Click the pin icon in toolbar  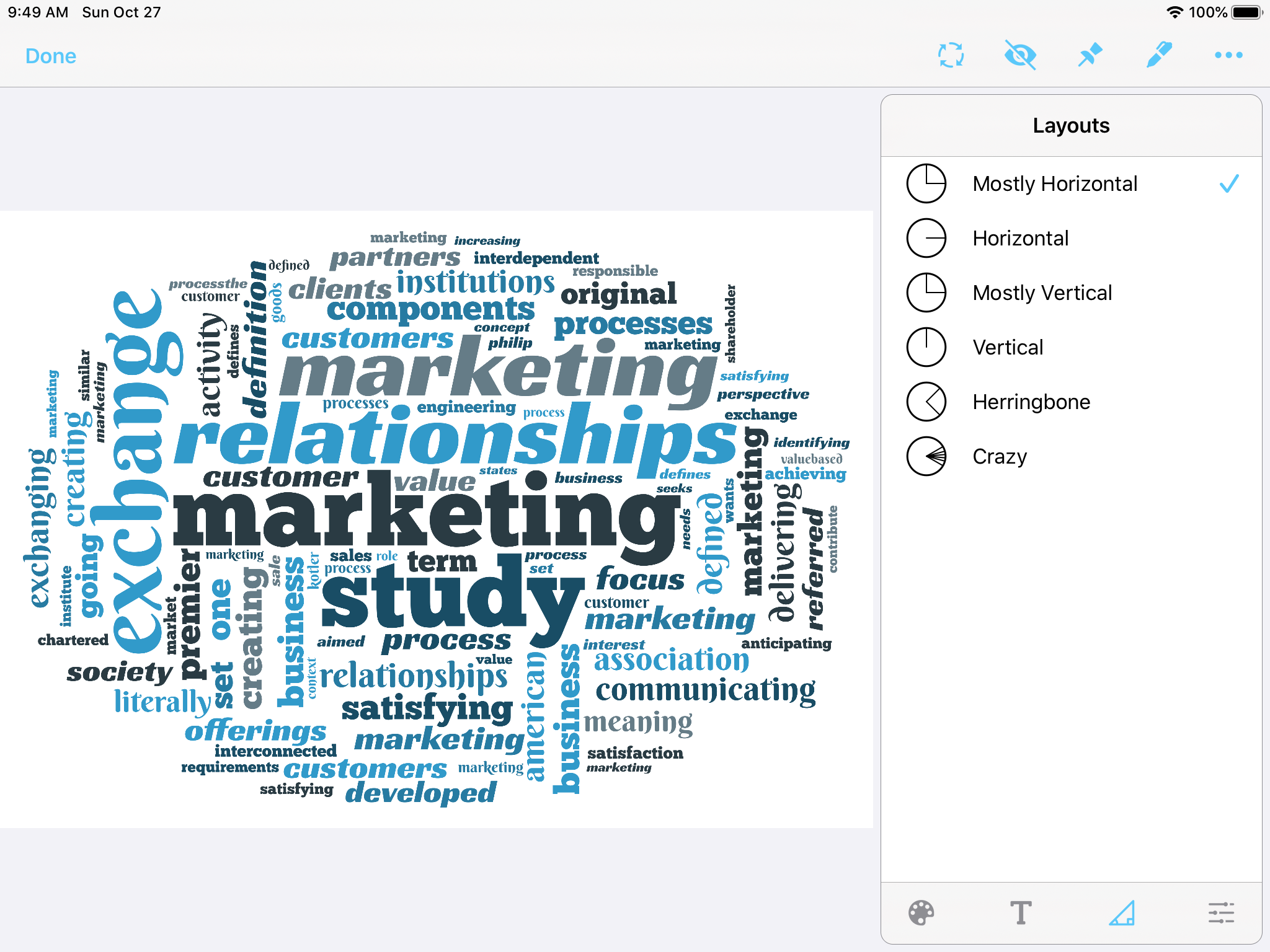point(1090,55)
